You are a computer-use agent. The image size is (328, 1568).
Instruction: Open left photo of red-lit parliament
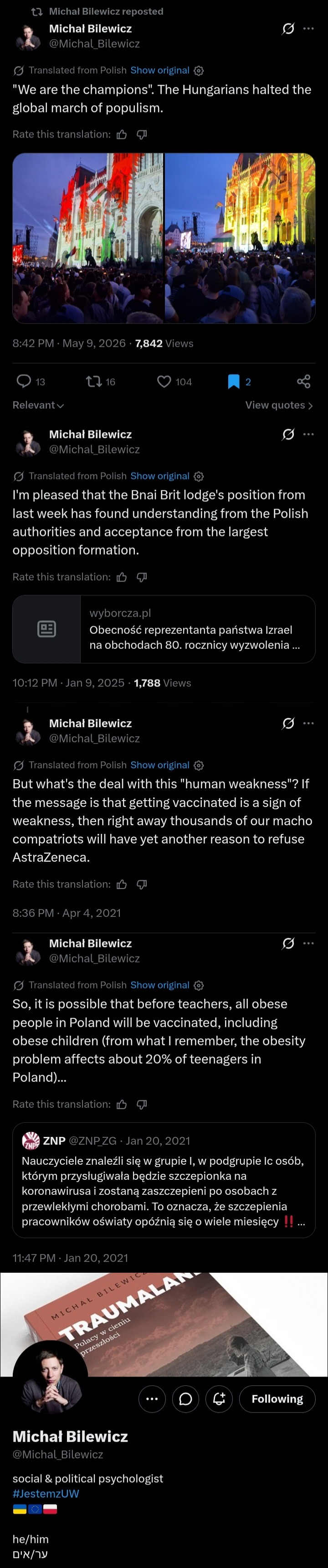88,238
